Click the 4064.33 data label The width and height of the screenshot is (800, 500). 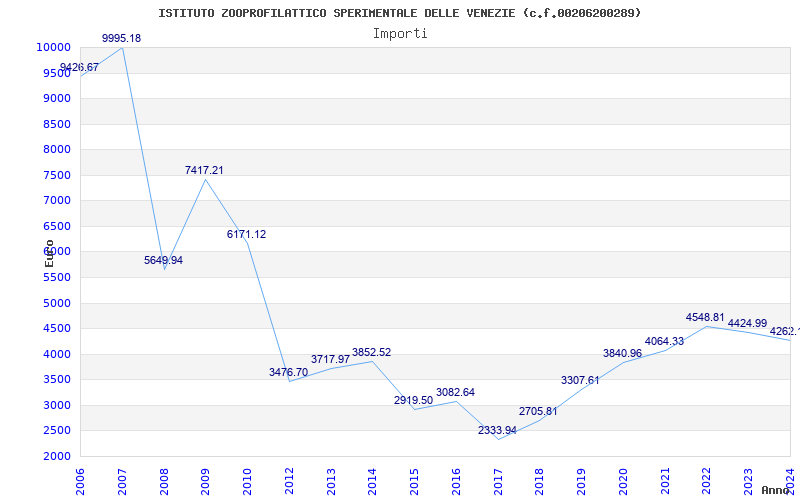pyautogui.click(x=664, y=342)
